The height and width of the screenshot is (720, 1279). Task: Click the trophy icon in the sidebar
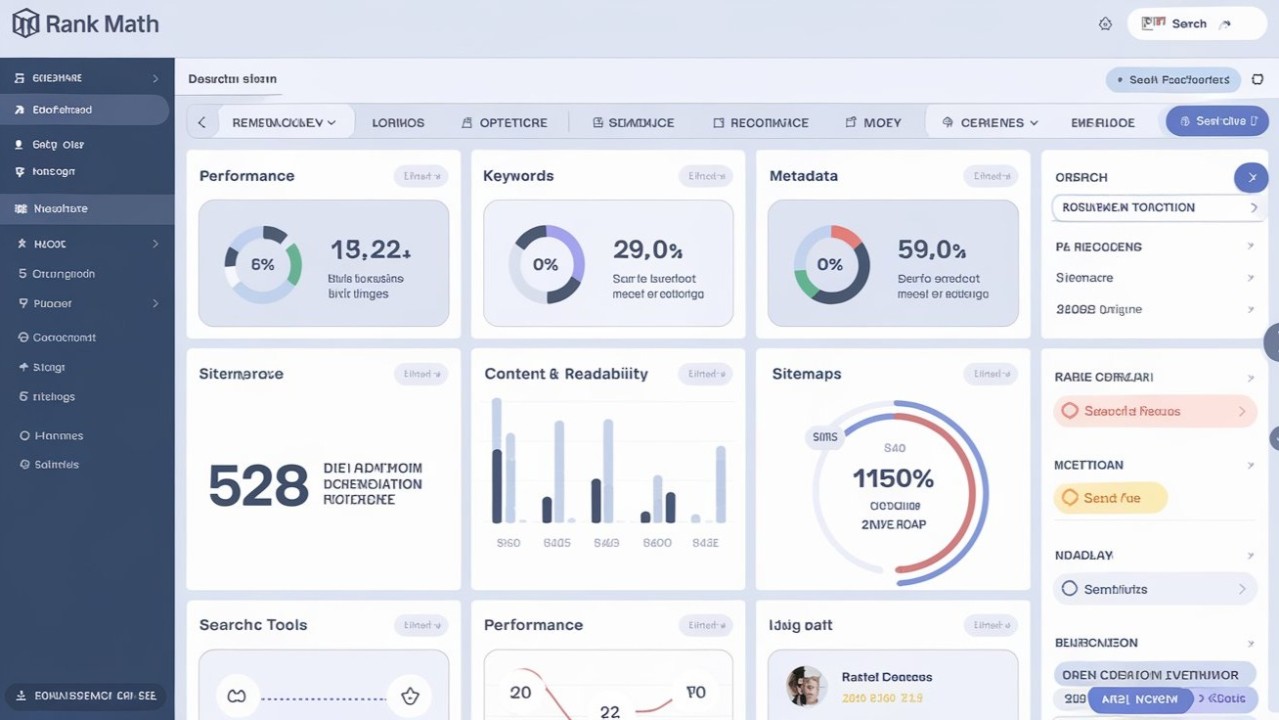click(x=20, y=172)
